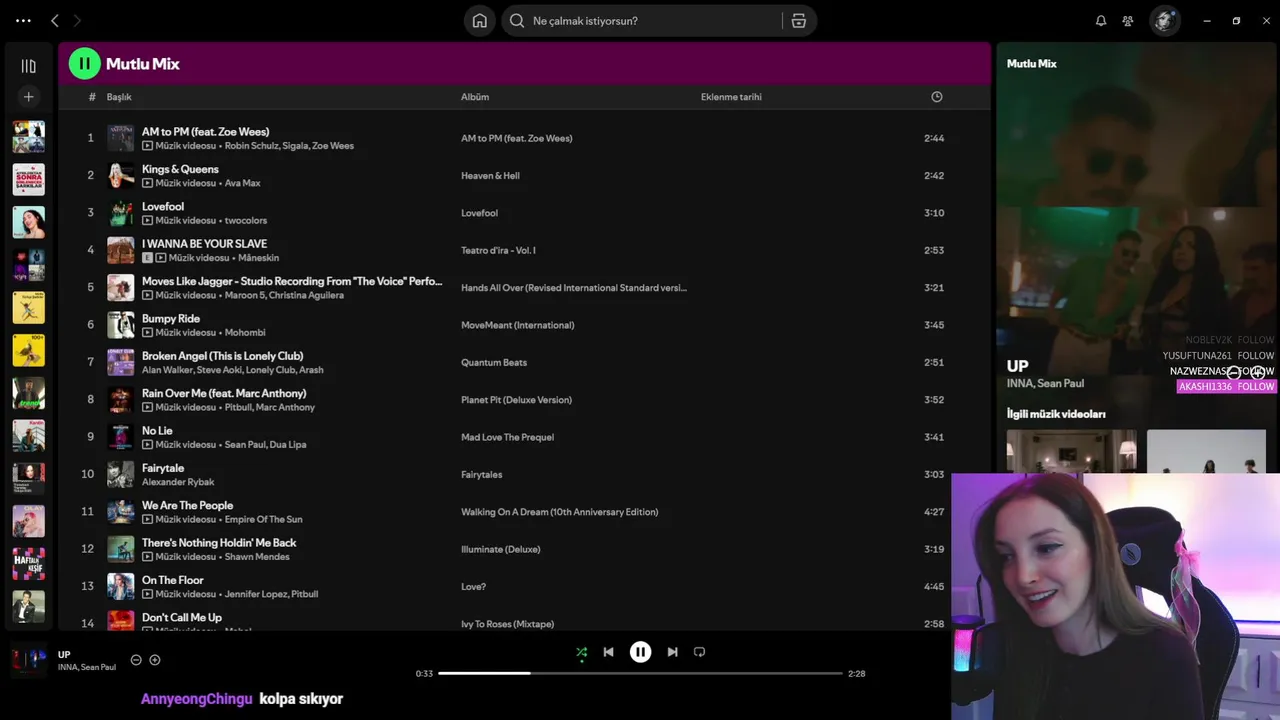Add UP to library plus icon
1280x720 pixels.
point(155,660)
